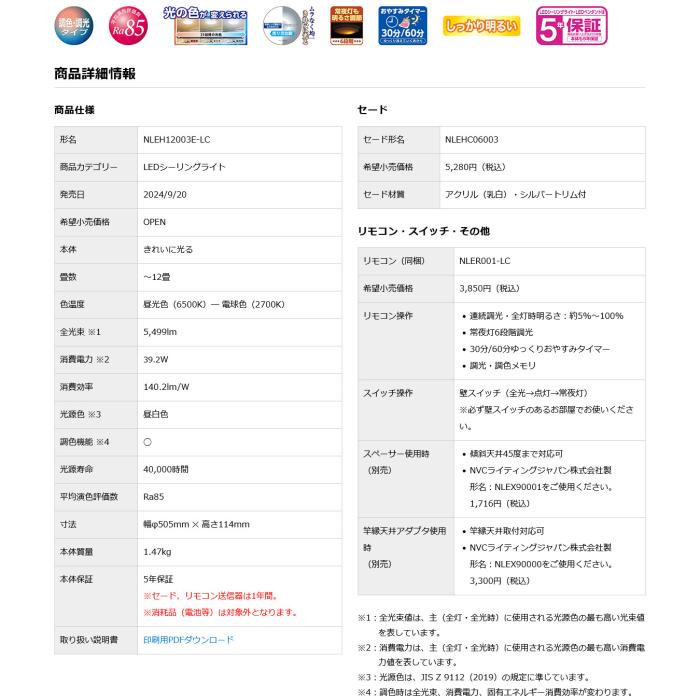The height and width of the screenshot is (700, 700).
Task: Click the セード材質 row label
Action: [x=384, y=195]
